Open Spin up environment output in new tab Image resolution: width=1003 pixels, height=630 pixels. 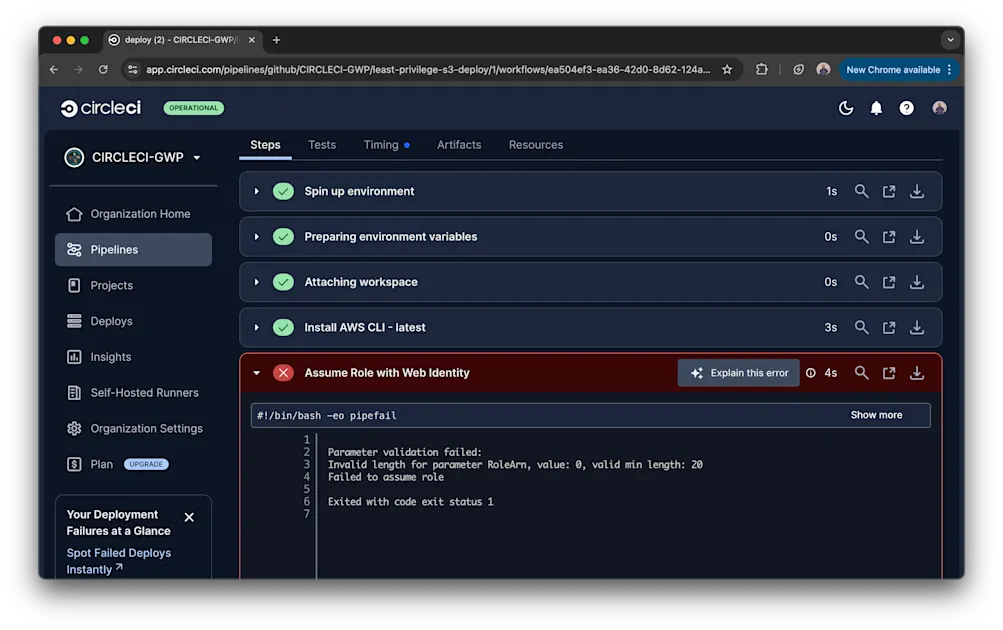pyautogui.click(x=889, y=191)
